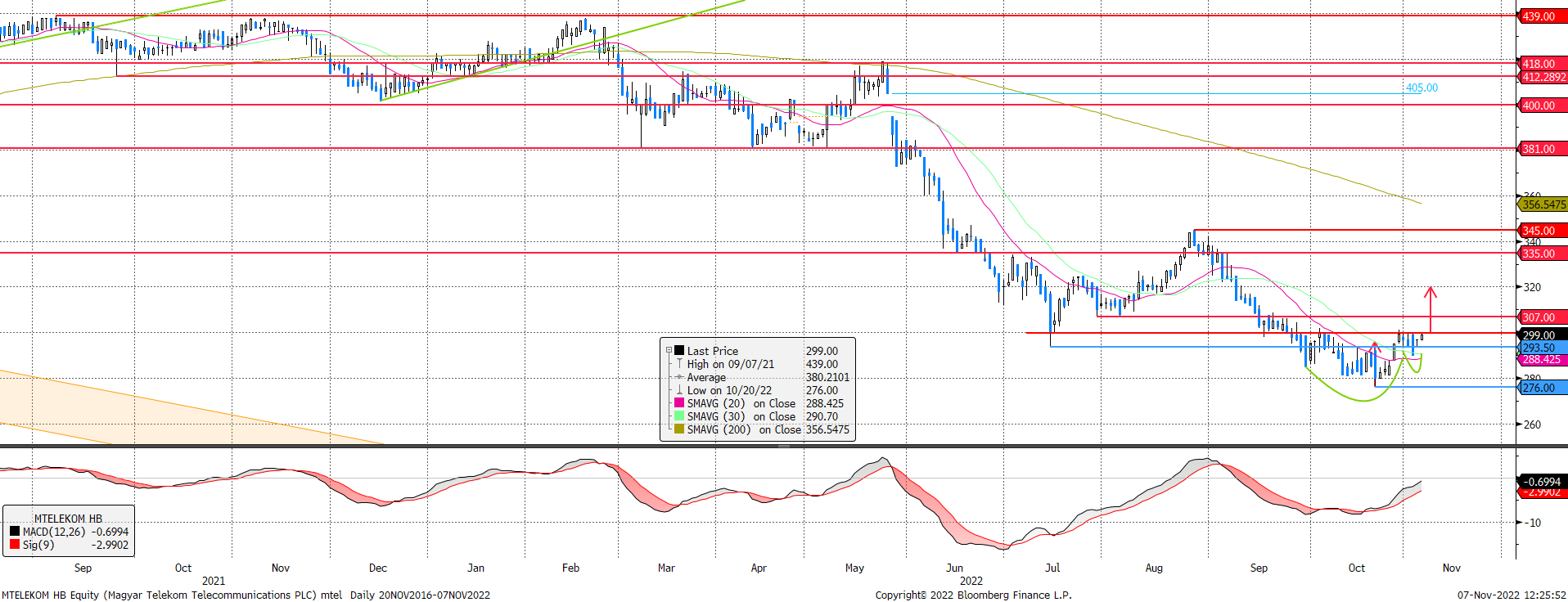
Task: Click the Daily 20NOV2016-07NOV2022 range text
Action: (x=420, y=595)
